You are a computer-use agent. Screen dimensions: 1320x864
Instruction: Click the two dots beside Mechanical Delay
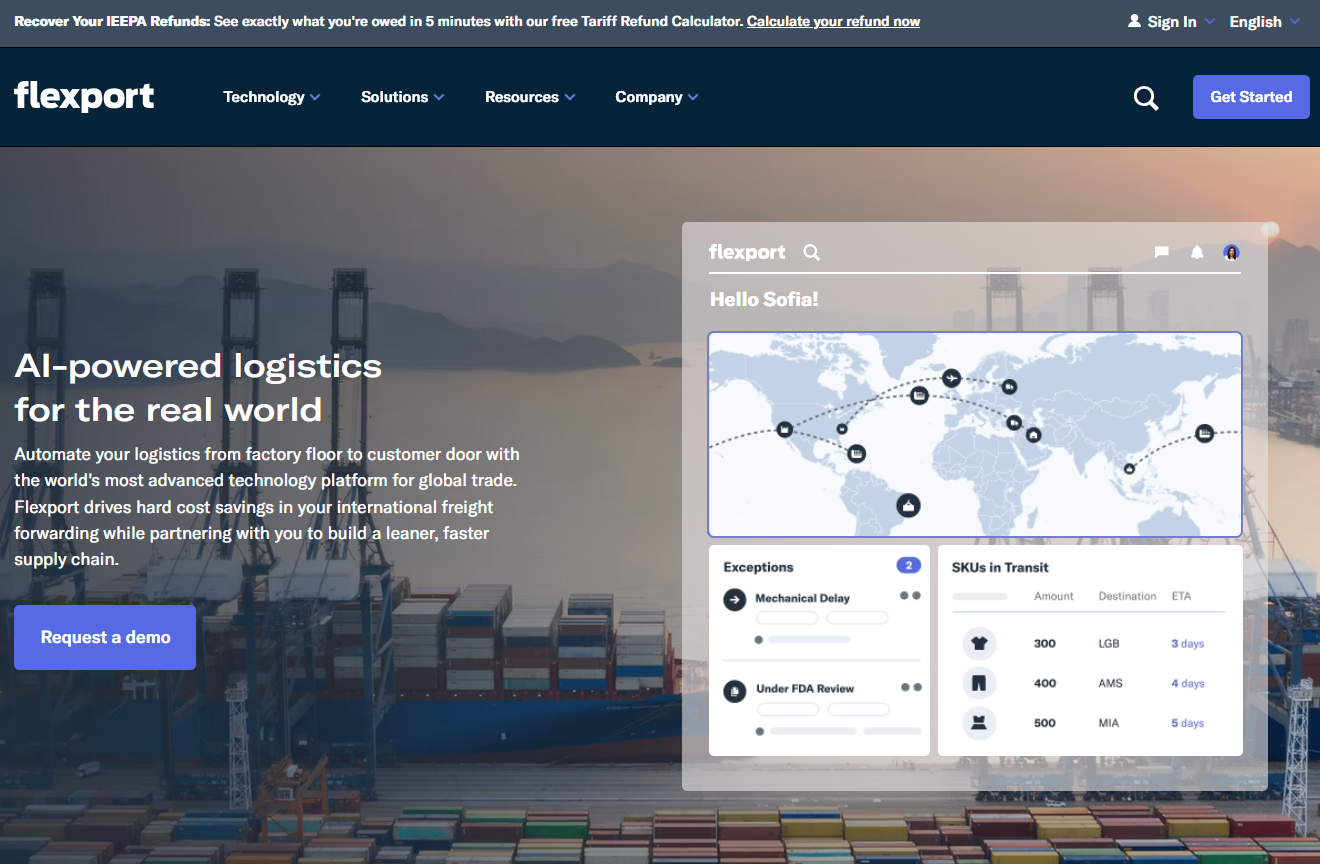(910, 596)
